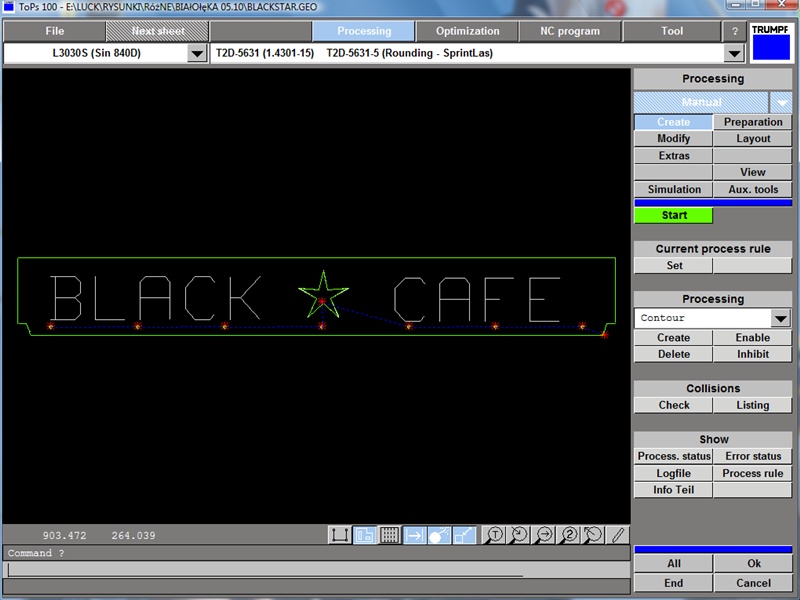This screenshot has width=800, height=600.
Task: Toggle the arrow-between-bars positioning icon
Action: click(x=414, y=535)
